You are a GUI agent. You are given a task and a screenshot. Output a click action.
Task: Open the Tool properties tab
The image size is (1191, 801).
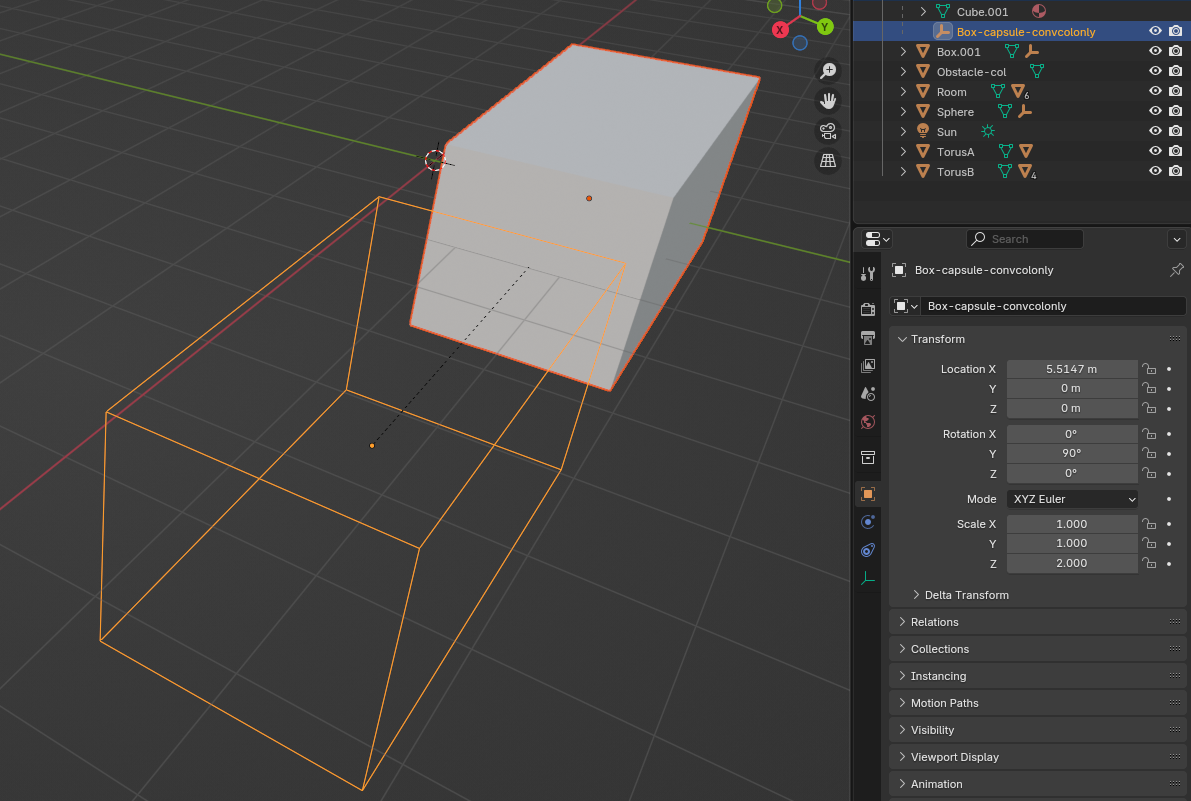click(x=868, y=274)
